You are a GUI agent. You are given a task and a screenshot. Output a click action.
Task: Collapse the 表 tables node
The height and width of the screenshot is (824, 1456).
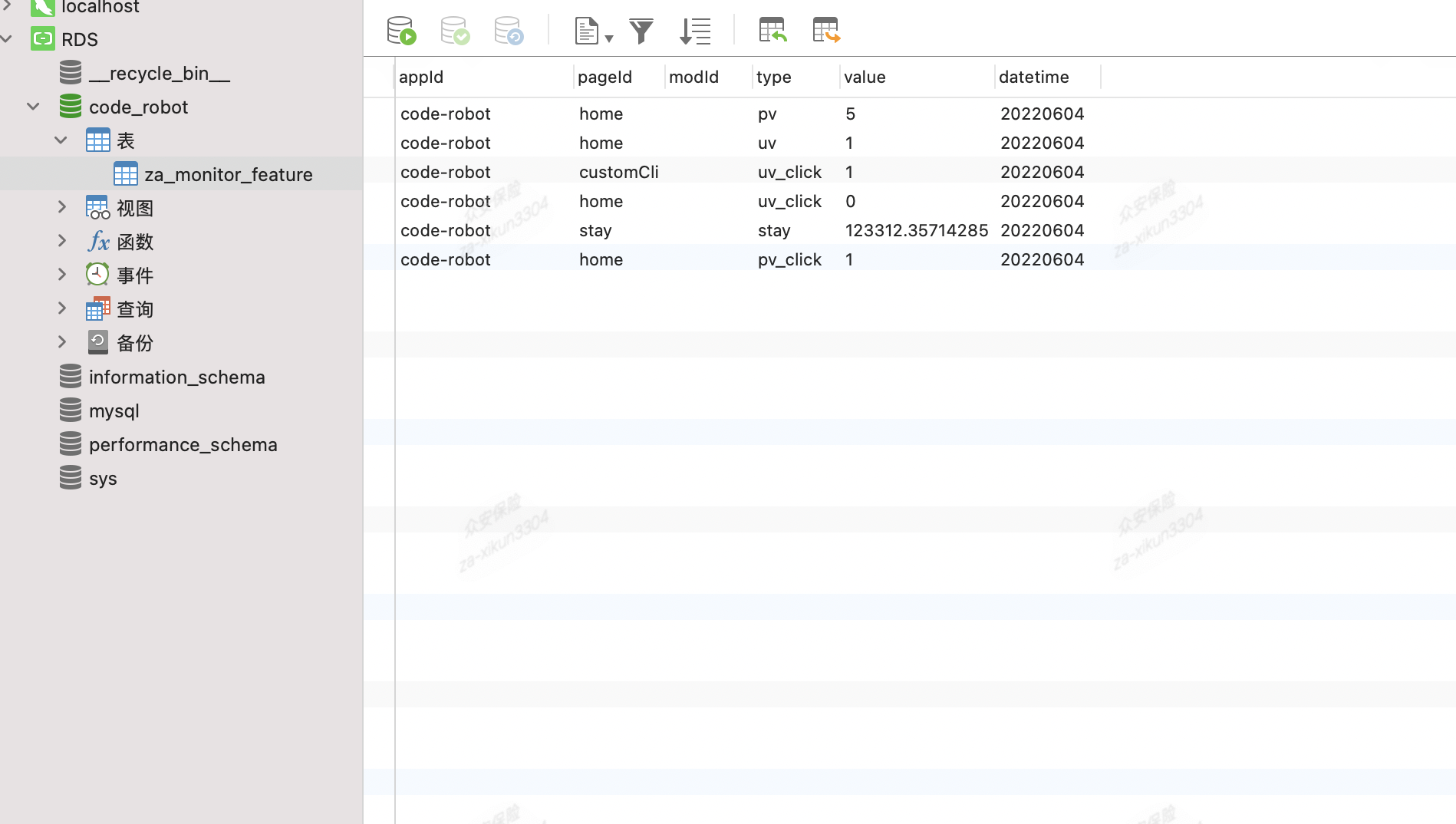(61, 140)
